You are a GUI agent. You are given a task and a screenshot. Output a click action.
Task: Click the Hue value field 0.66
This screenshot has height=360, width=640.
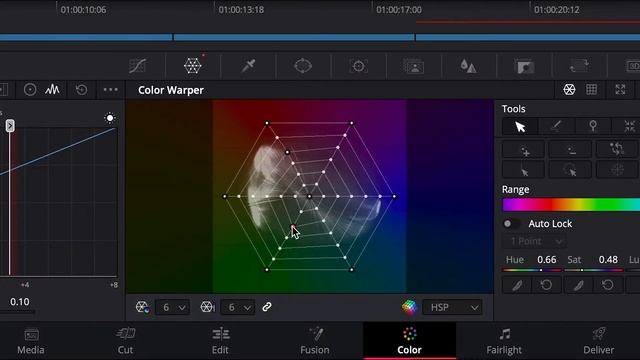pos(547,260)
